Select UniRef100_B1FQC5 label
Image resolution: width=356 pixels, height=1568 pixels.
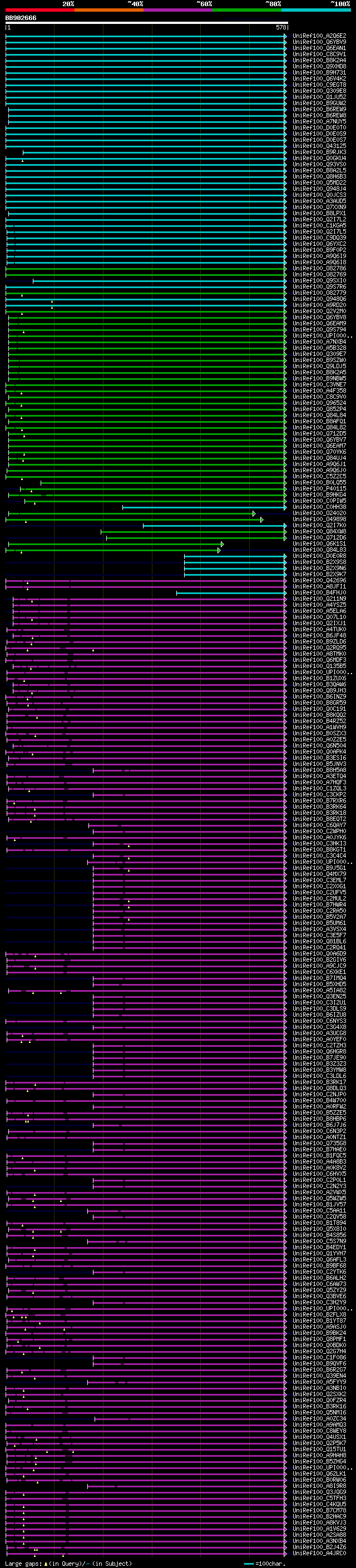319,1156
